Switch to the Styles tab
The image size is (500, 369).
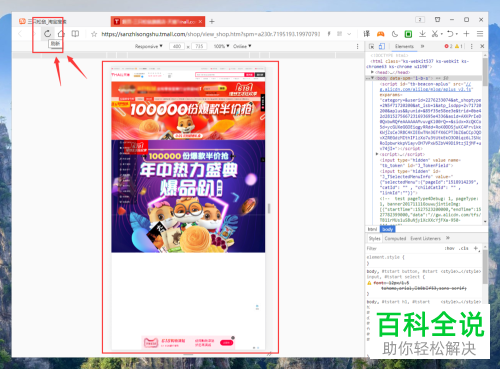pyautogui.click(x=374, y=238)
